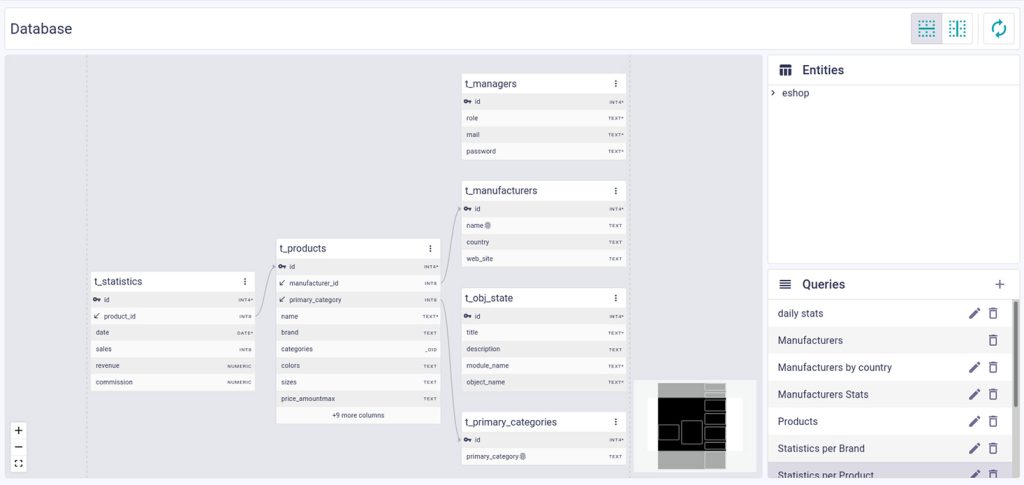This screenshot has height=485, width=1024.
Task: Click the Queries panel list icon
Action: (785, 284)
